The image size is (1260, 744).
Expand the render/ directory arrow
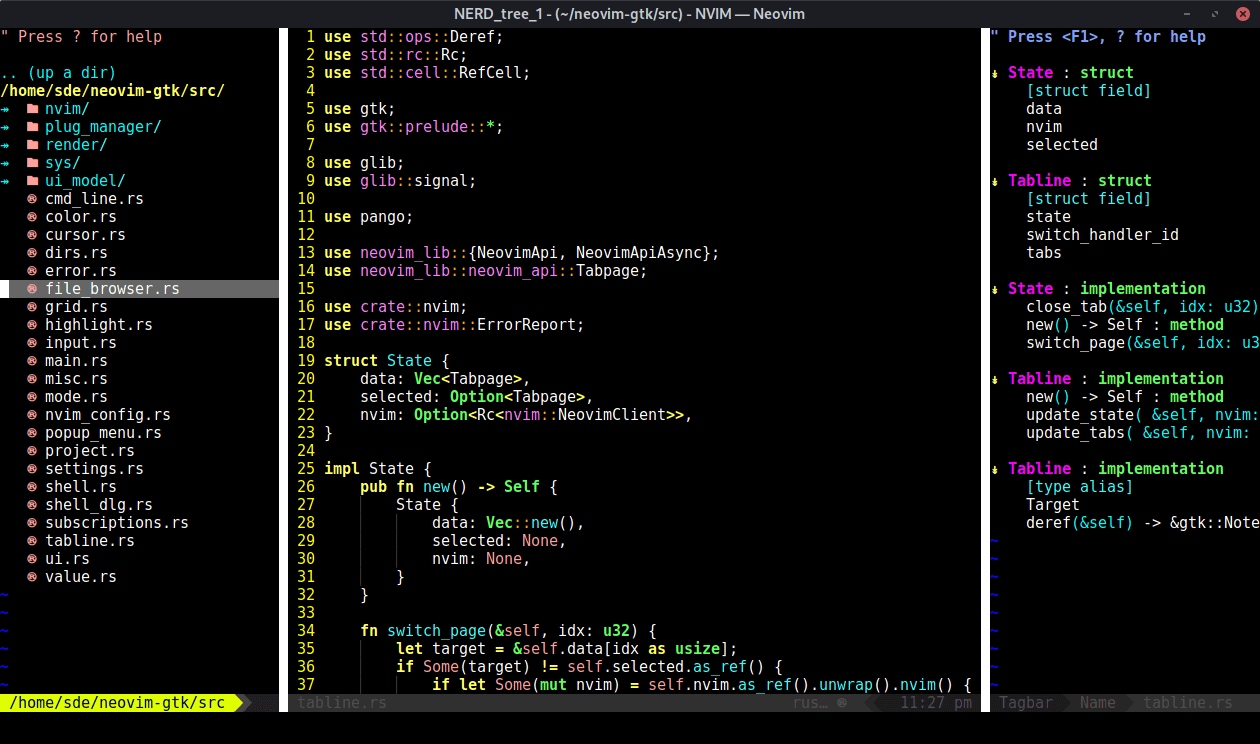coord(5,145)
